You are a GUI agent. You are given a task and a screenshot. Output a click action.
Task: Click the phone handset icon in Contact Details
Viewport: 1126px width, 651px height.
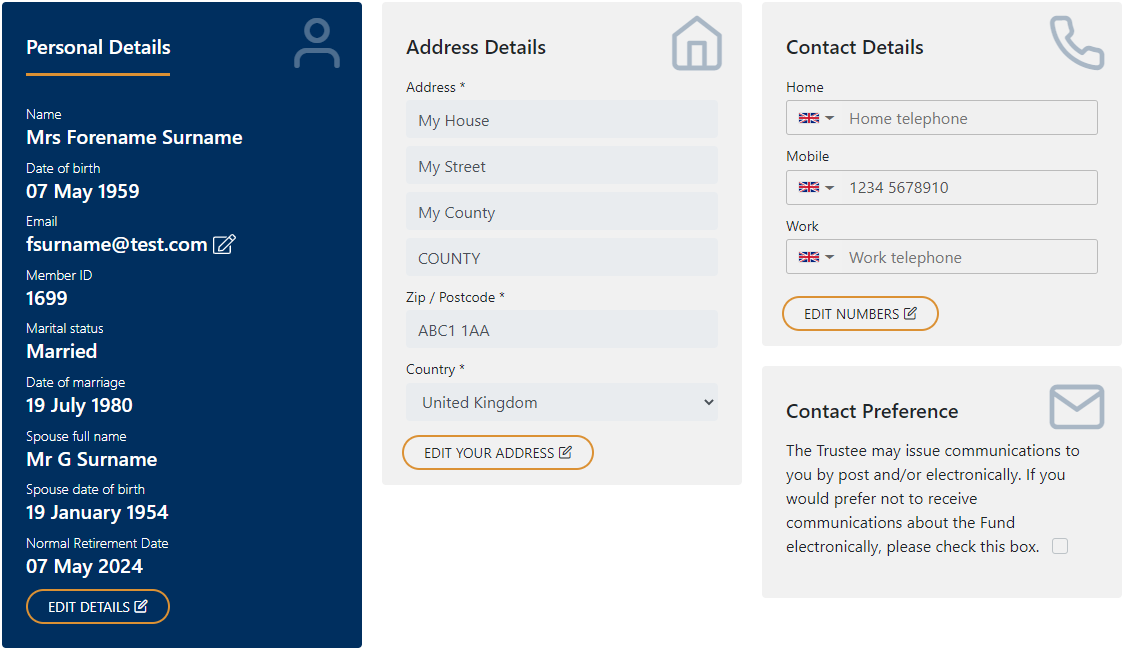1077,43
